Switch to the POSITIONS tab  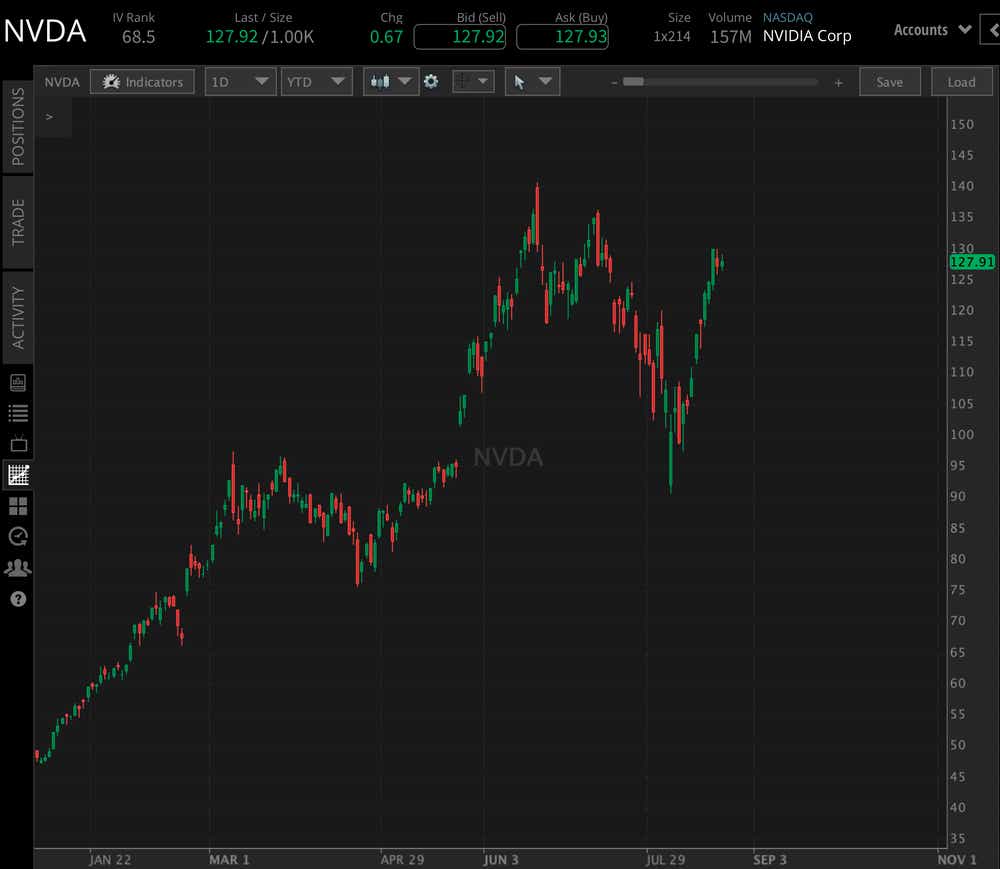pos(16,124)
